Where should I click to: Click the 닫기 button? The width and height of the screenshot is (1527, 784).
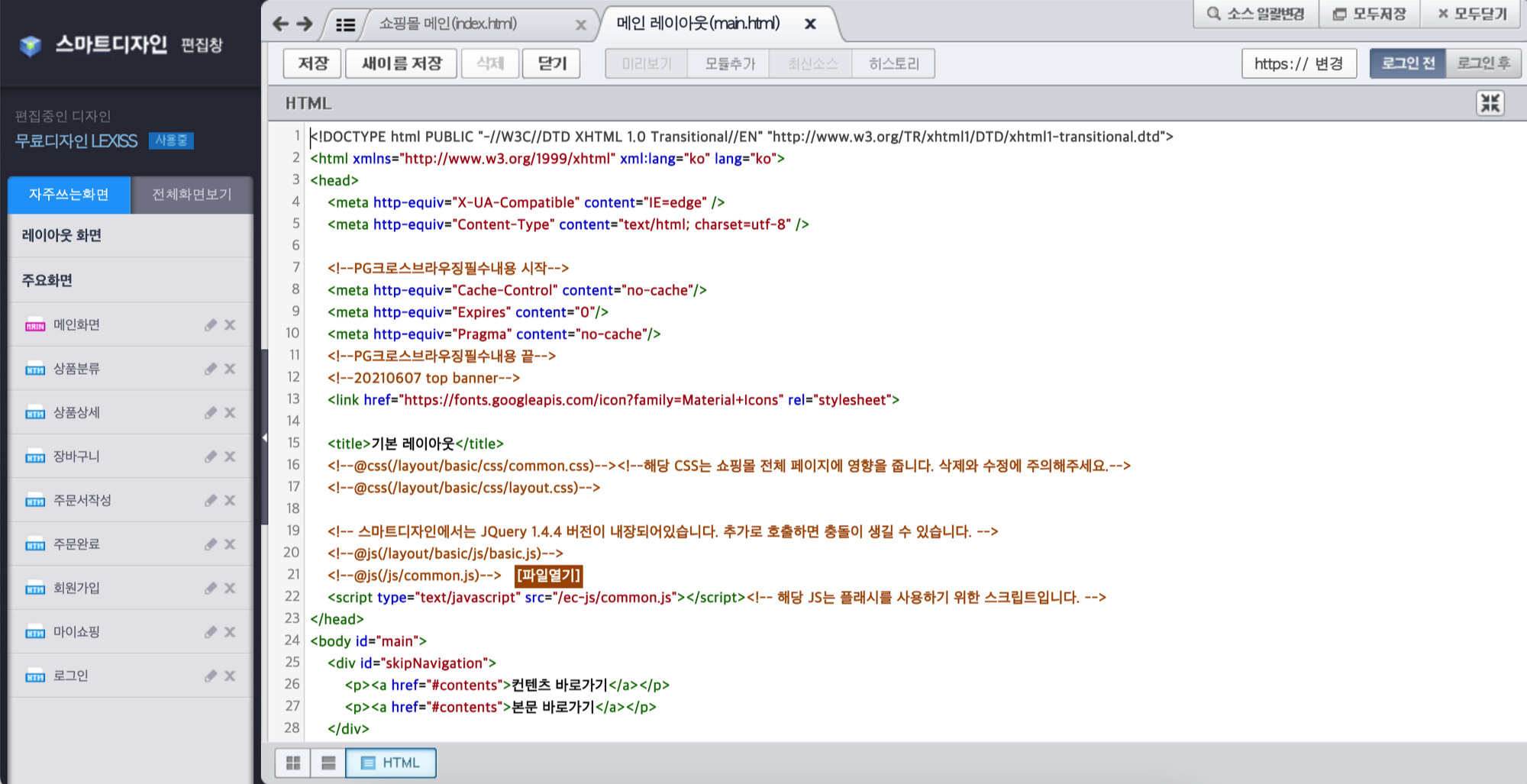[552, 63]
